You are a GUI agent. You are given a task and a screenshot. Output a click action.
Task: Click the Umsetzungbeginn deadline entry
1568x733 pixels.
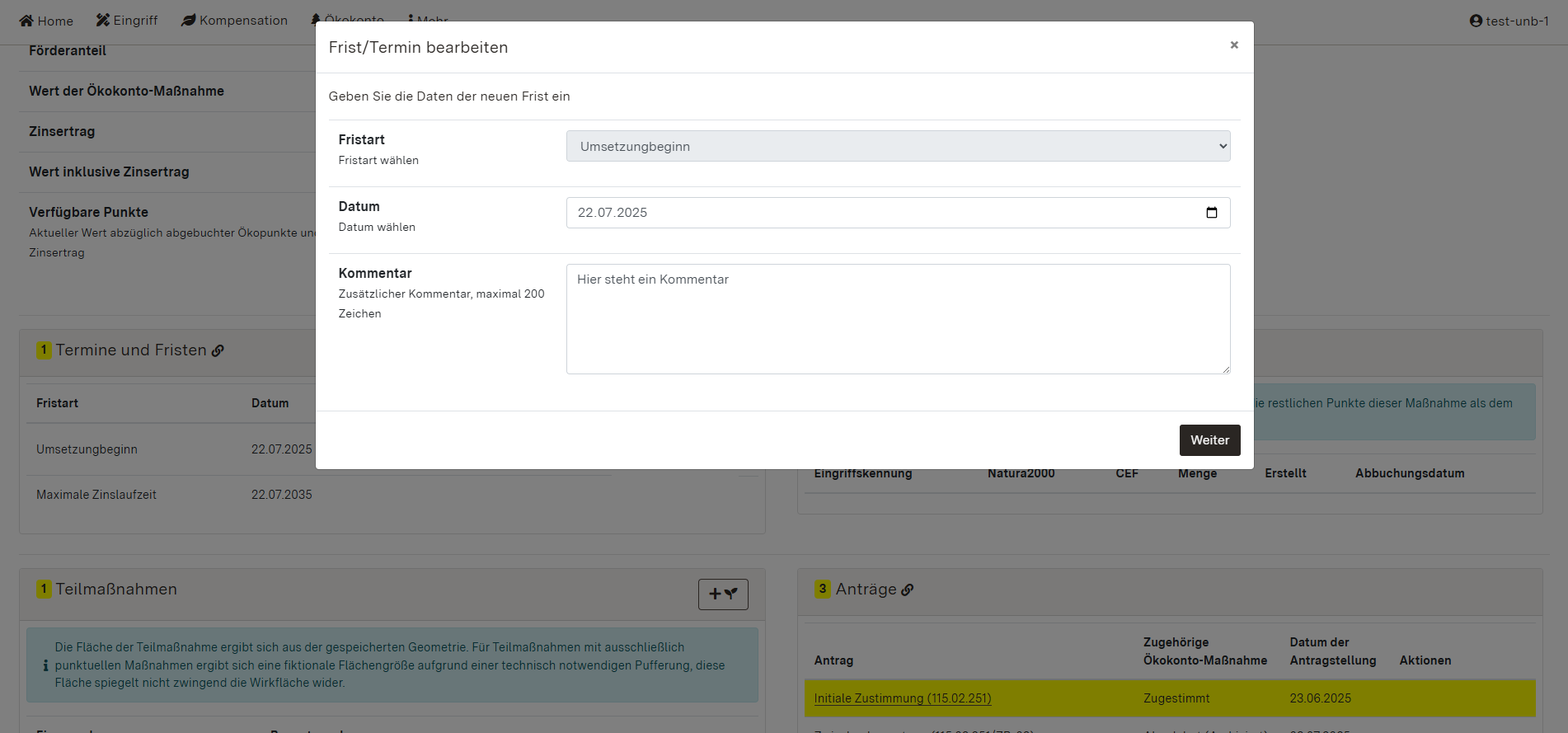(87, 449)
